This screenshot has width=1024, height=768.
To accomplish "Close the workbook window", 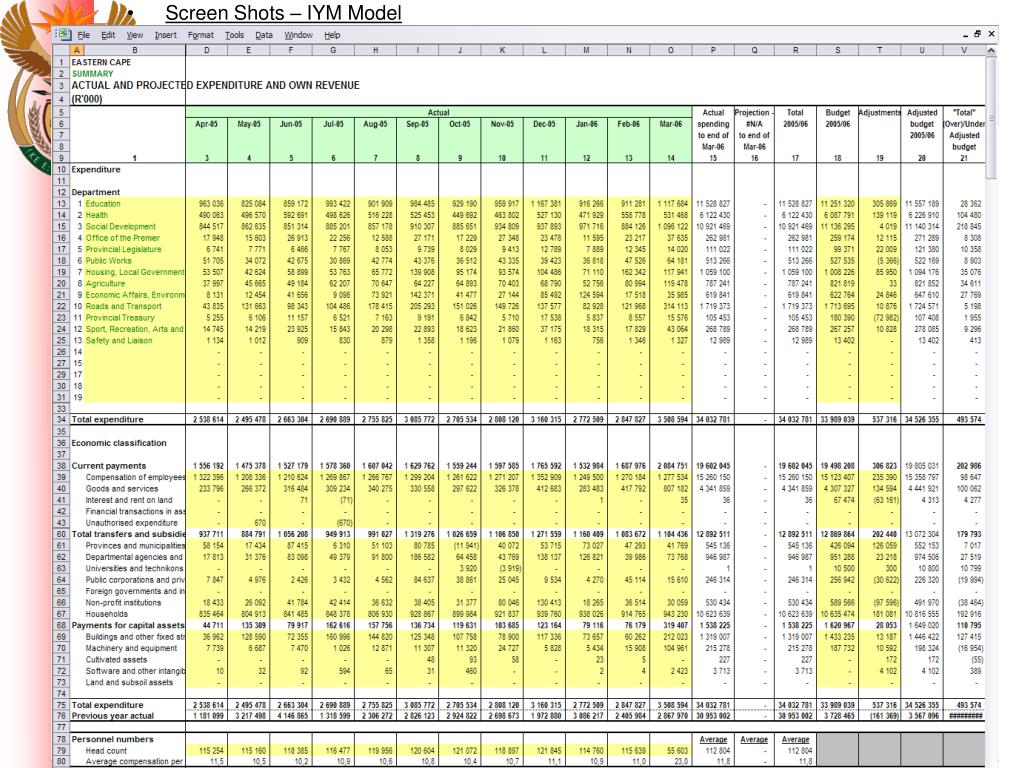I will [x=991, y=34].
